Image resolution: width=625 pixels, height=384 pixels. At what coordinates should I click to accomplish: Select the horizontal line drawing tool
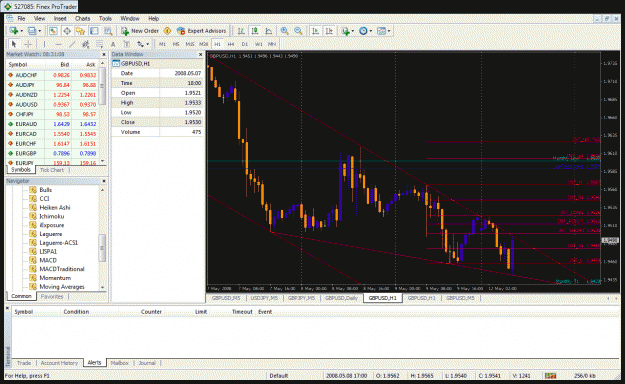[58, 44]
